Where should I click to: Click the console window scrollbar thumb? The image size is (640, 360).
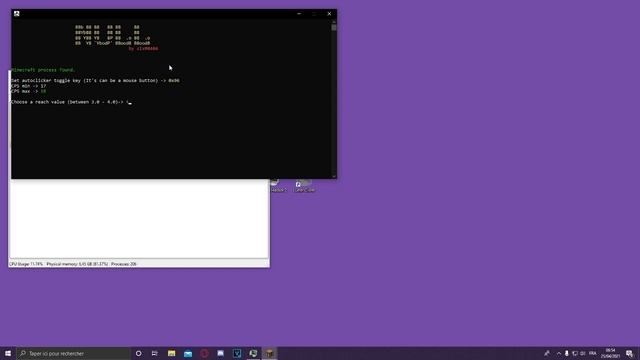tap(334, 27)
